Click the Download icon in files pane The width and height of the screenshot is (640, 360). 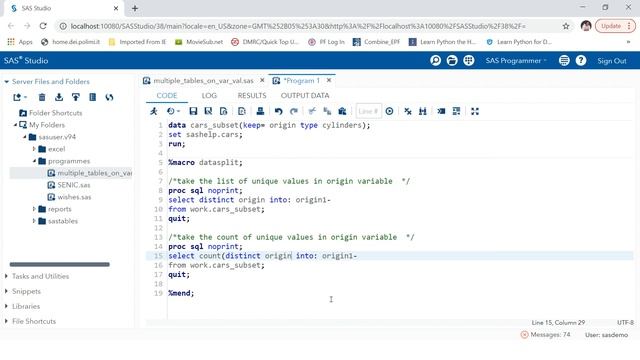point(59,97)
